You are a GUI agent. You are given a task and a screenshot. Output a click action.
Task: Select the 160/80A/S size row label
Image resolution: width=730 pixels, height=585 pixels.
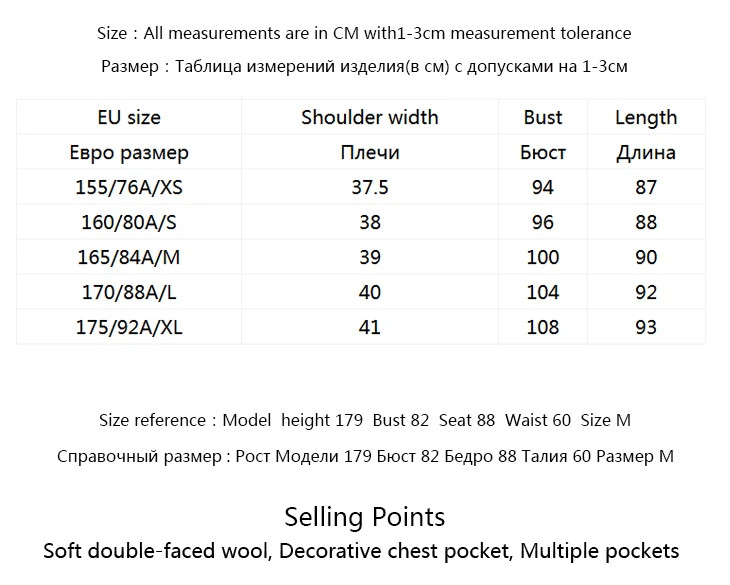coord(129,222)
